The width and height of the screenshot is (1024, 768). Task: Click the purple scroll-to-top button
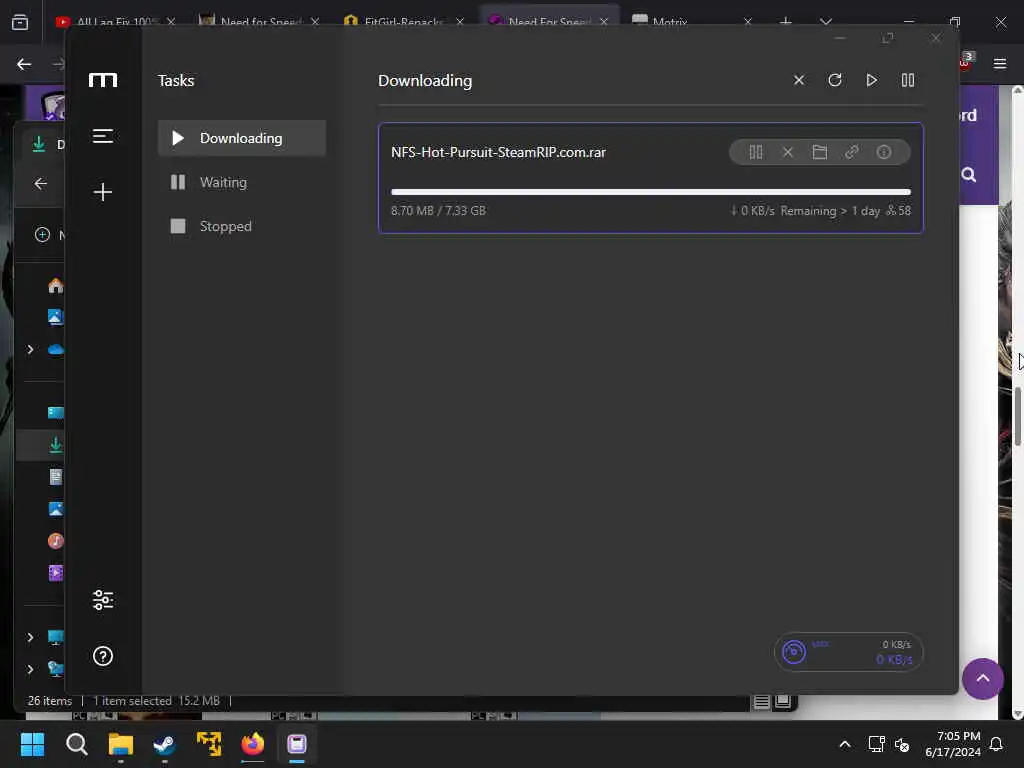coord(982,679)
